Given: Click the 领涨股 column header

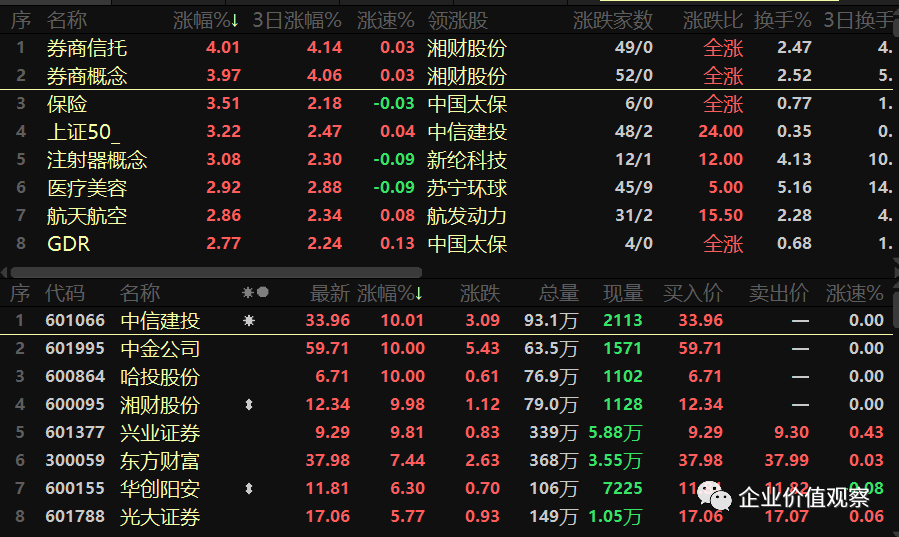Looking at the screenshot, I should (458, 21).
